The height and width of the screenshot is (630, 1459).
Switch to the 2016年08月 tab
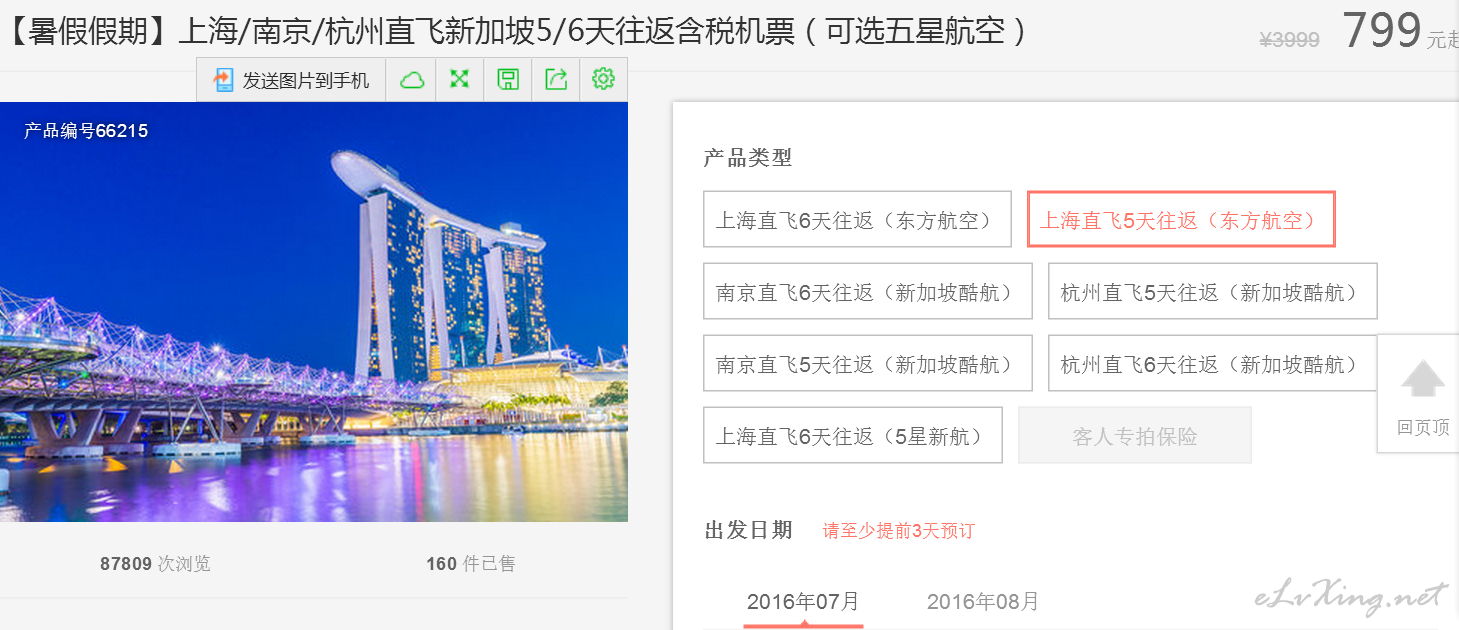[x=982, y=602]
